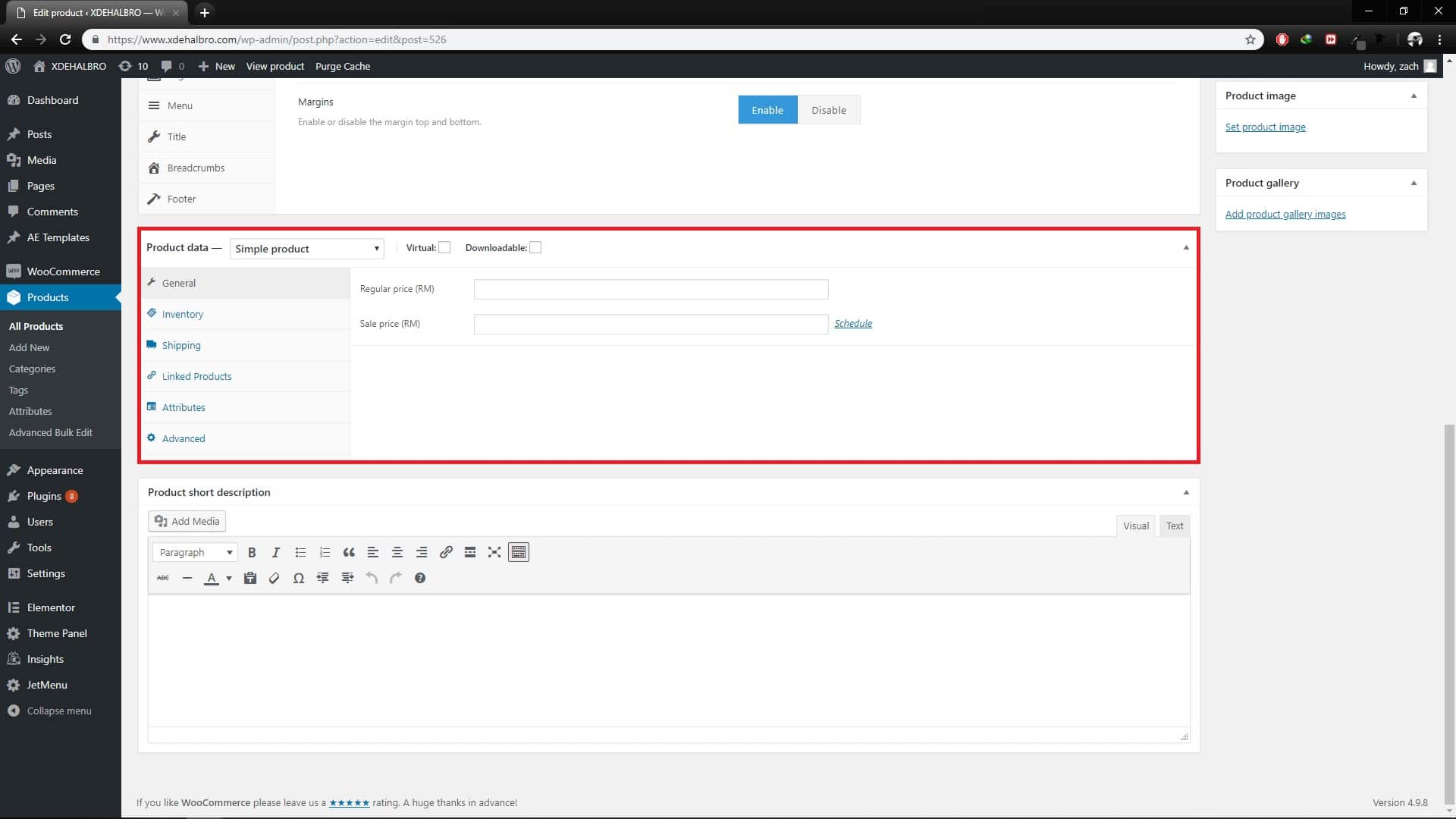The height and width of the screenshot is (819, 1456).
Task: Click Set product image link
Action: [1266, 127]
